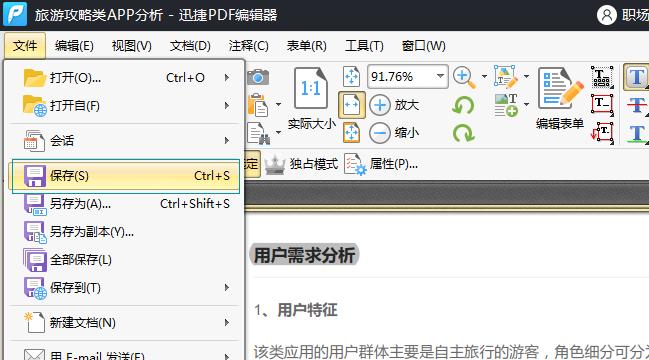Click the snapshot camera icon

point(258,77)
